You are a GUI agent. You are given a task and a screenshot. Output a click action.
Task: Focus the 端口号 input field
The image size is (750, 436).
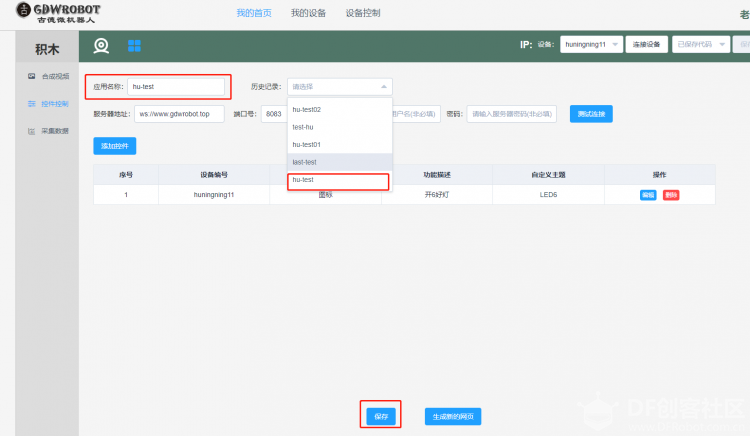[x=274, y=114]
